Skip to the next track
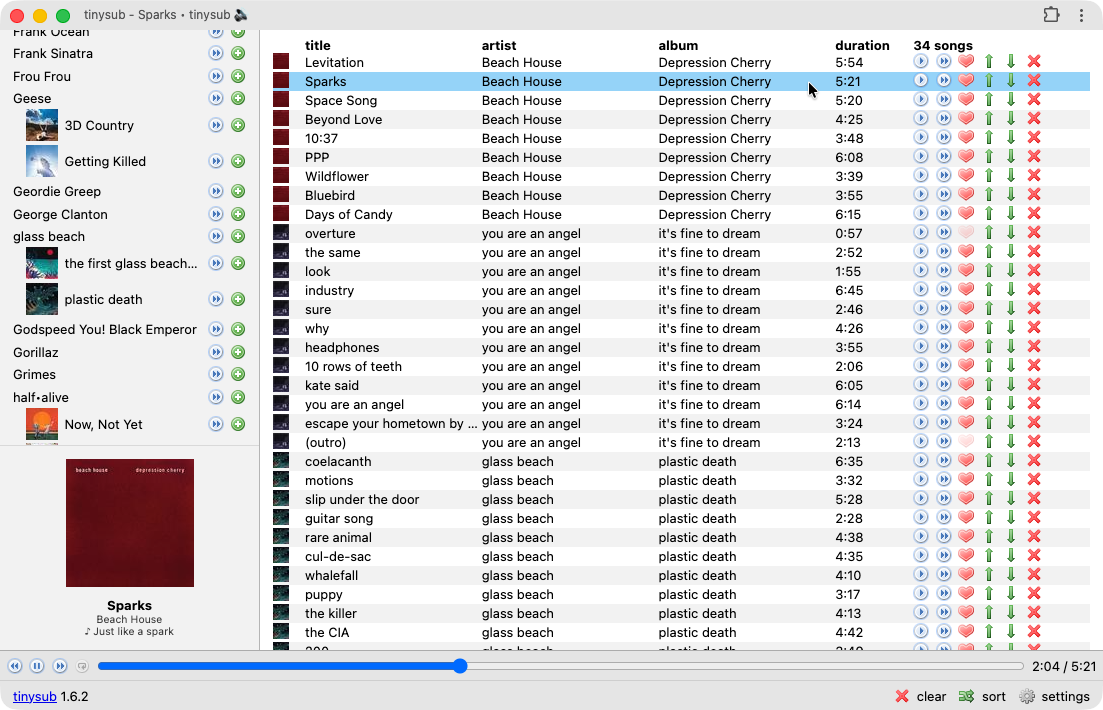Screen dimensions: 1103x710 click(x=59, y=665)
